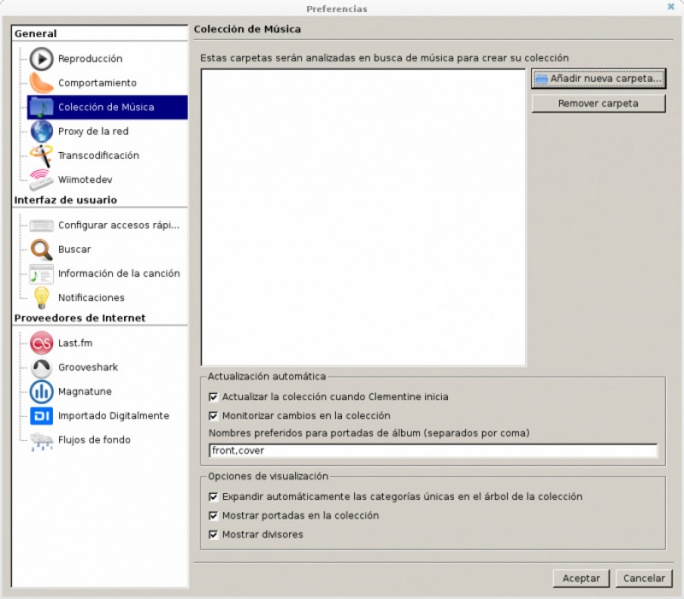The width and height of the screenshot is (684, 599).
Task: Click the Proveedores de Internet header
Action: click(x=80, y=318)
